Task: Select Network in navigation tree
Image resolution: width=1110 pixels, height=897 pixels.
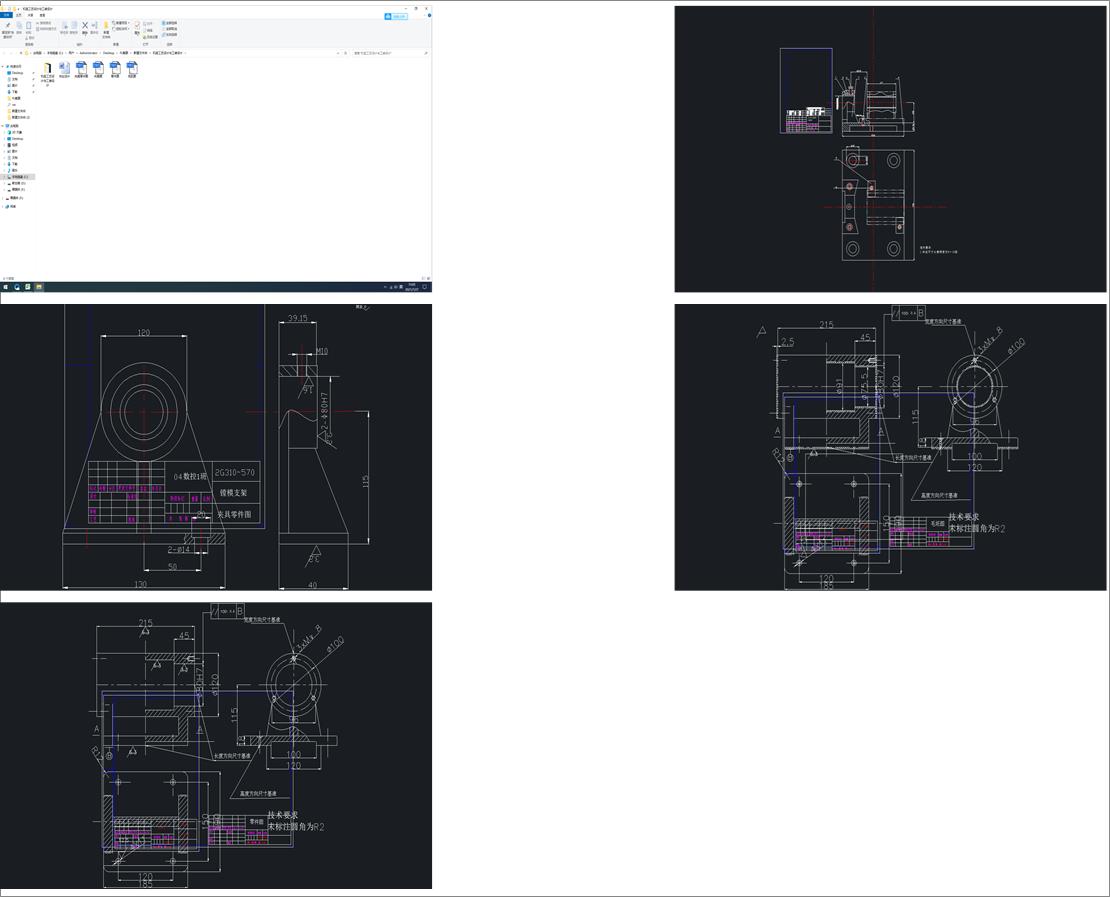Action: [11, 207]
